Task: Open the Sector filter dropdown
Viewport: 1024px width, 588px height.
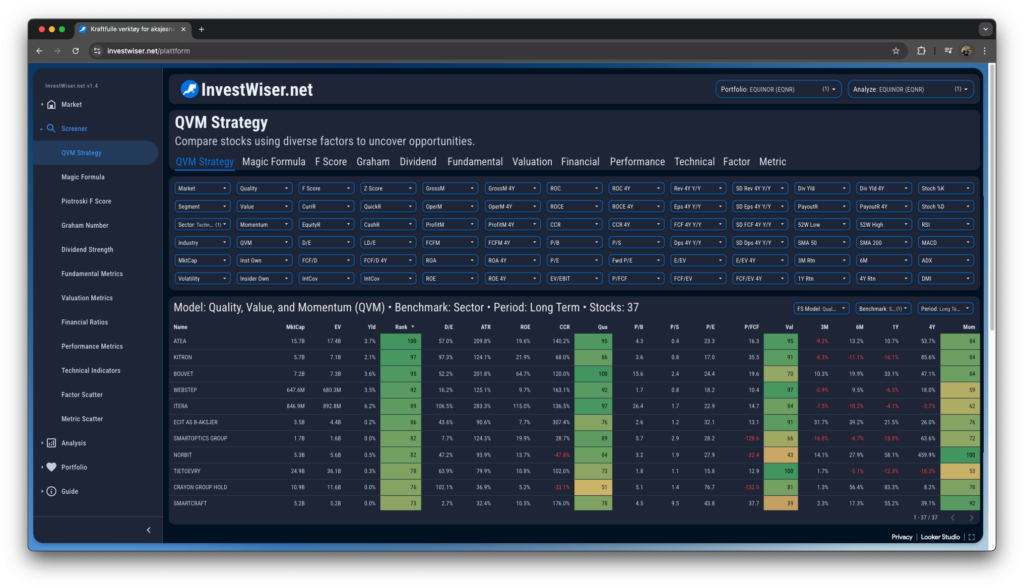Action: 202,225
